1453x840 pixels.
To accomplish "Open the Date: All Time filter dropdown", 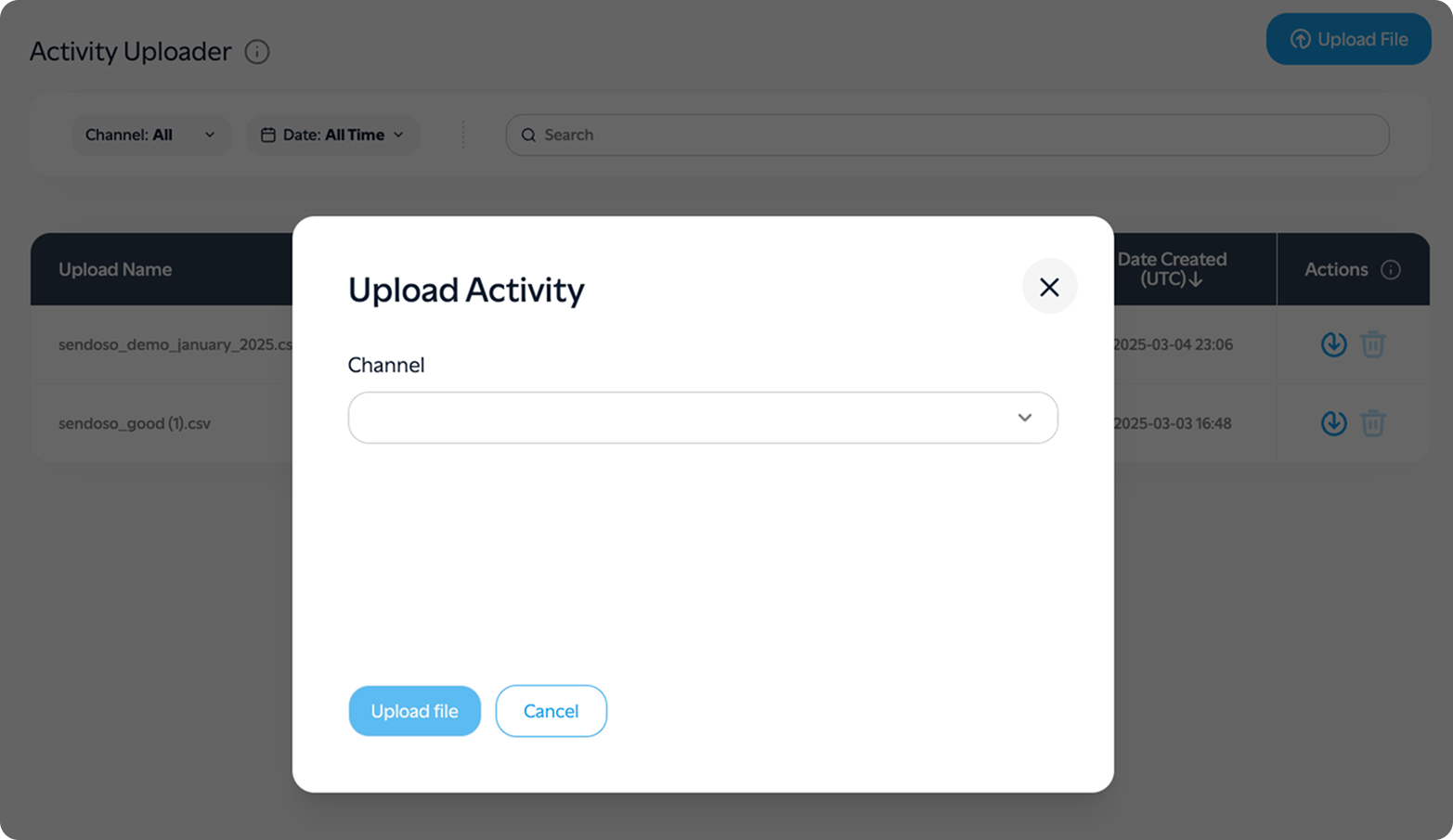I will [x=332, y=135].
